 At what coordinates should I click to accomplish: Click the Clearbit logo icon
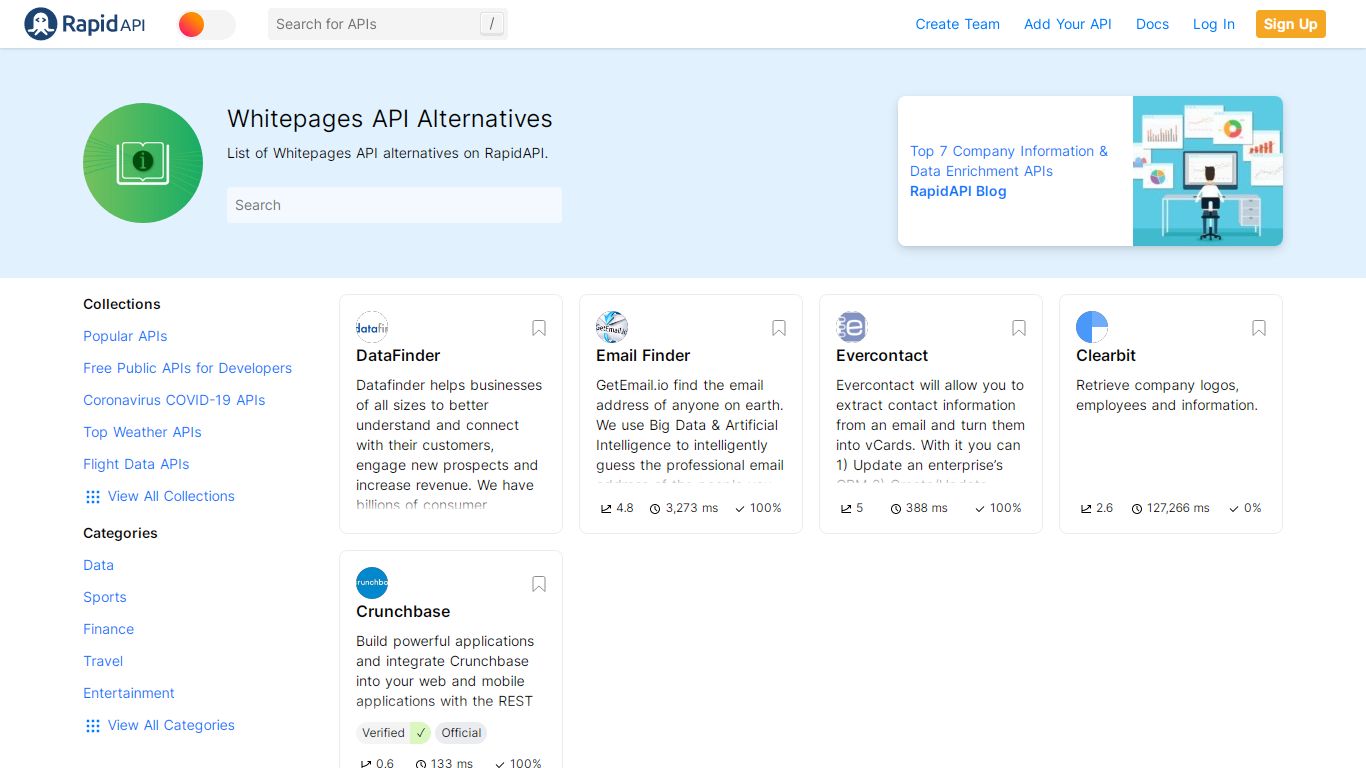(1092, 327)
